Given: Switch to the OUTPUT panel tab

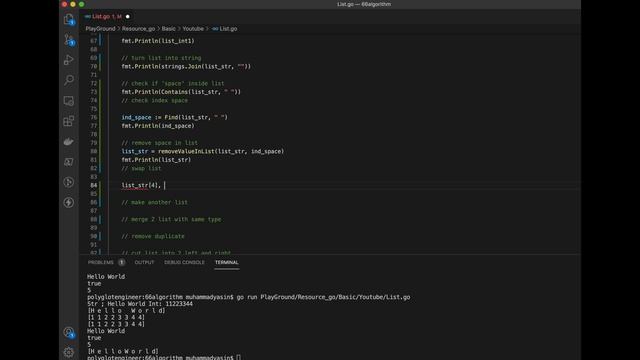Looking at the screenshot, I should click(x=144, y=262).
